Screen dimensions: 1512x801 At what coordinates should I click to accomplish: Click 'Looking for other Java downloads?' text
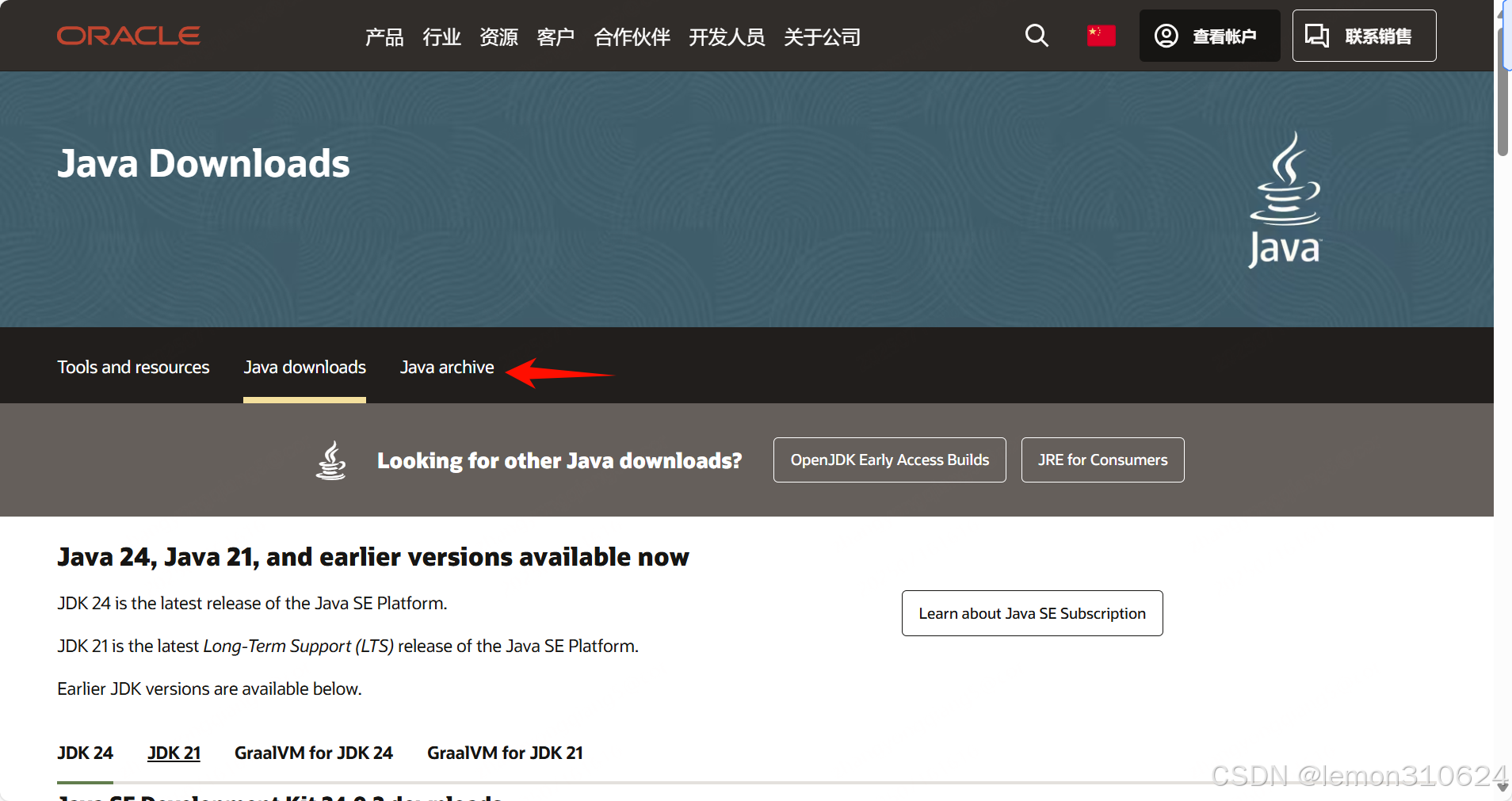pyautogui.click(x=559, y=460)
